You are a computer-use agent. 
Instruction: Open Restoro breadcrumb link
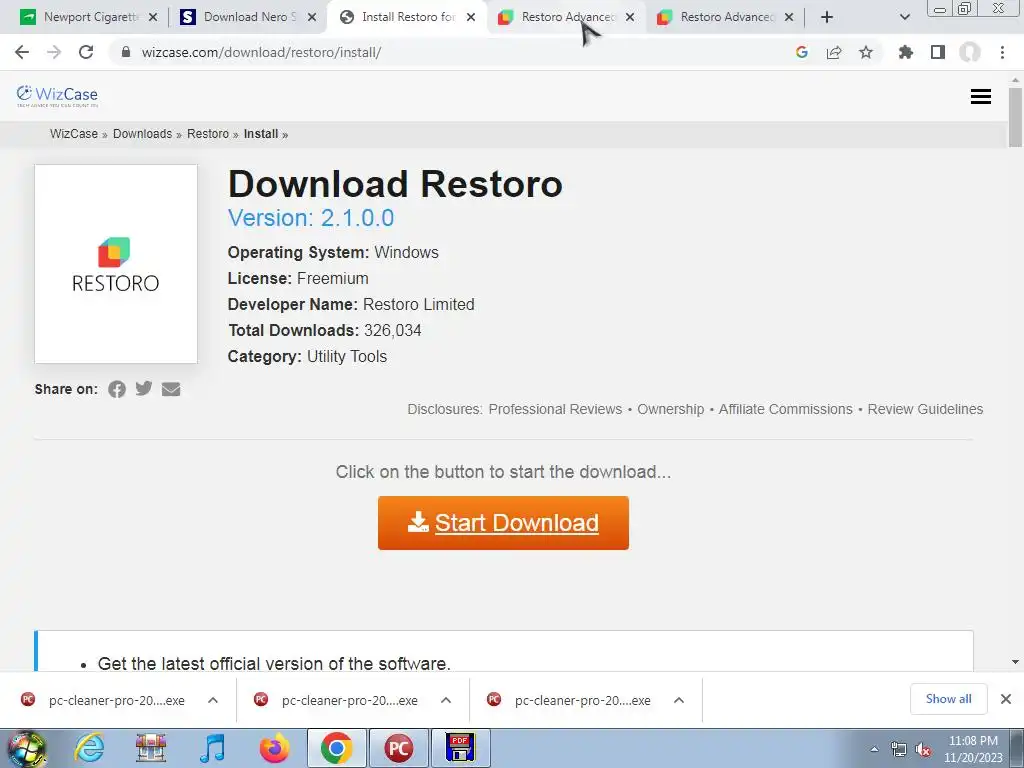tap(208, 134)
